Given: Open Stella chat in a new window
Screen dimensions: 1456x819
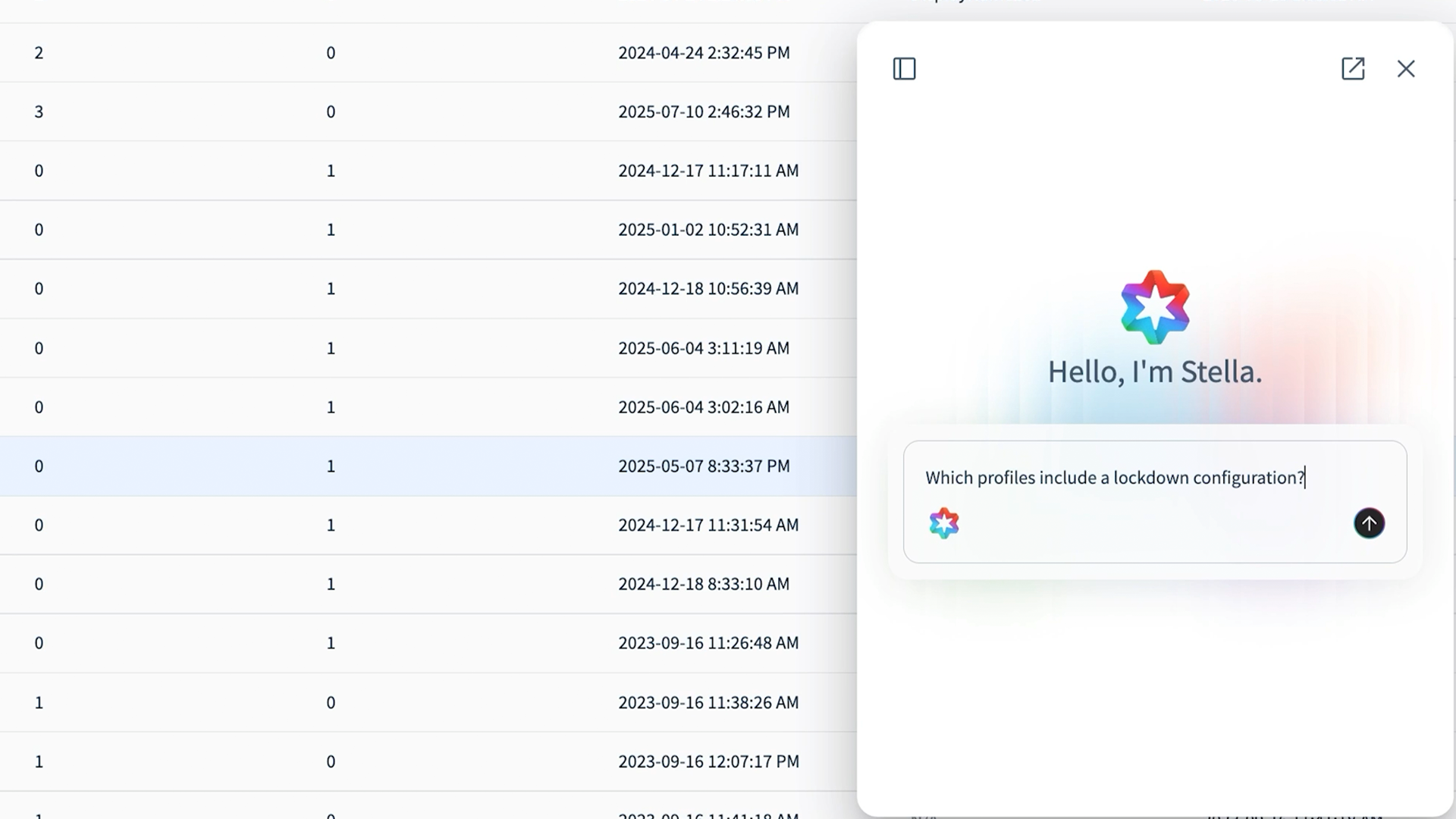Looking at the screenshot, I should click(1353, 69).
